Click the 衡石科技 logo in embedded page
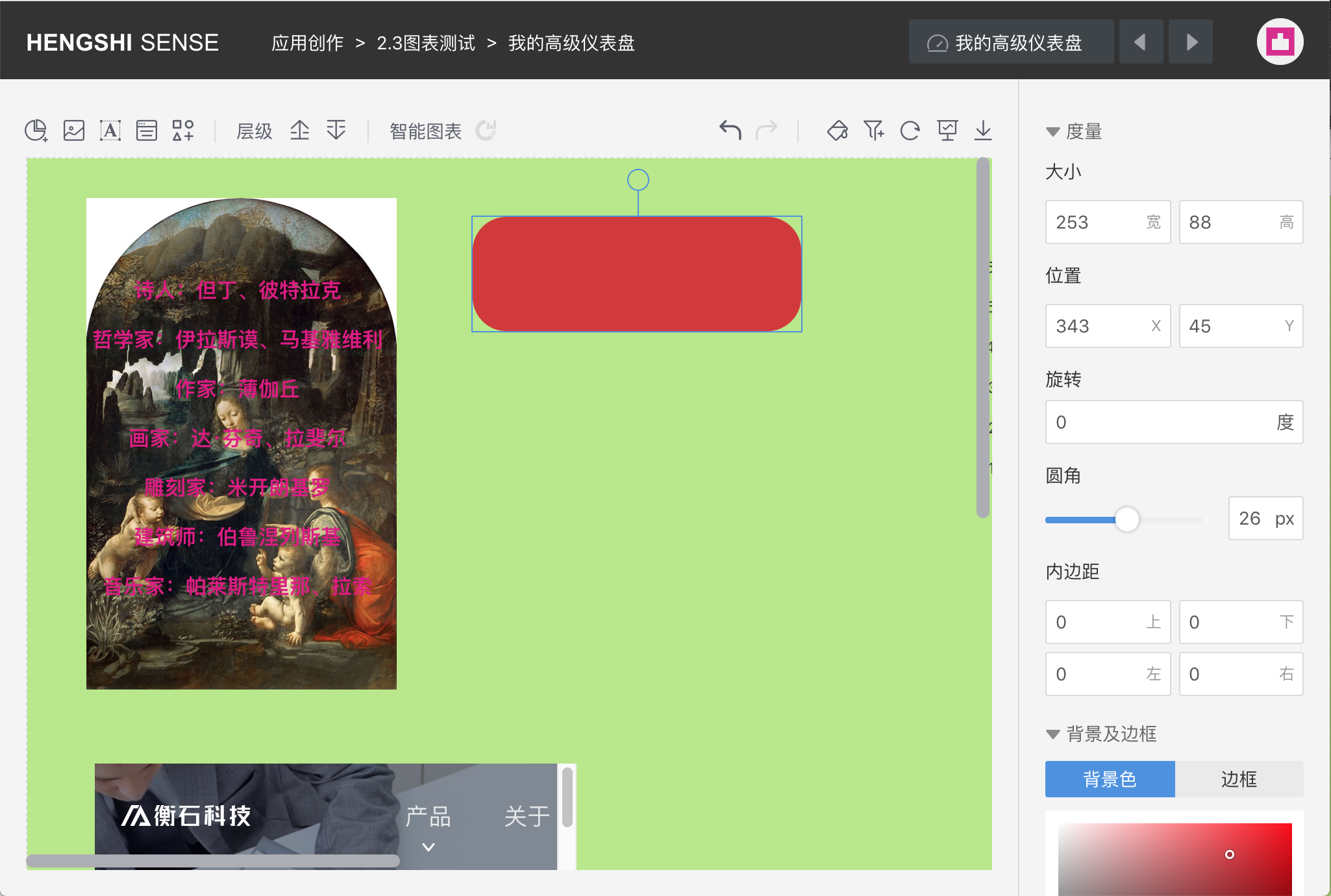Viewport: 1331px width, 896px height. click(186, 816)
